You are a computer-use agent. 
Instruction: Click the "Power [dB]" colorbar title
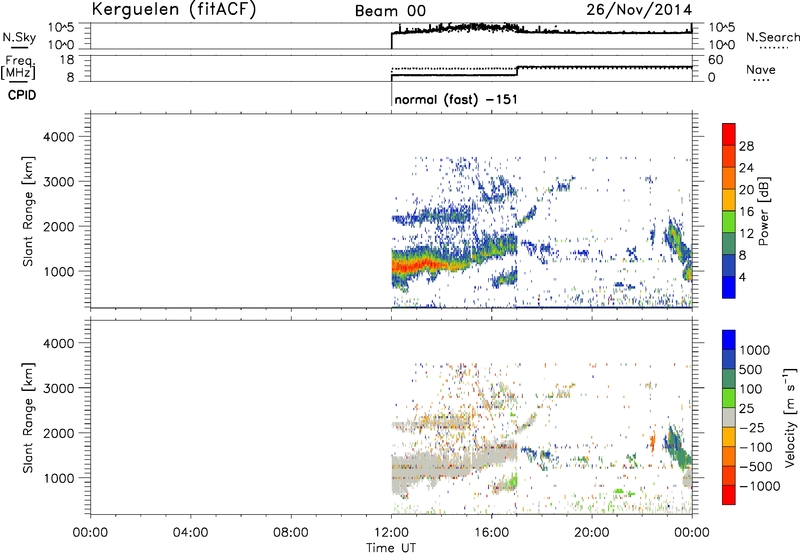click(x=763, y=211)
